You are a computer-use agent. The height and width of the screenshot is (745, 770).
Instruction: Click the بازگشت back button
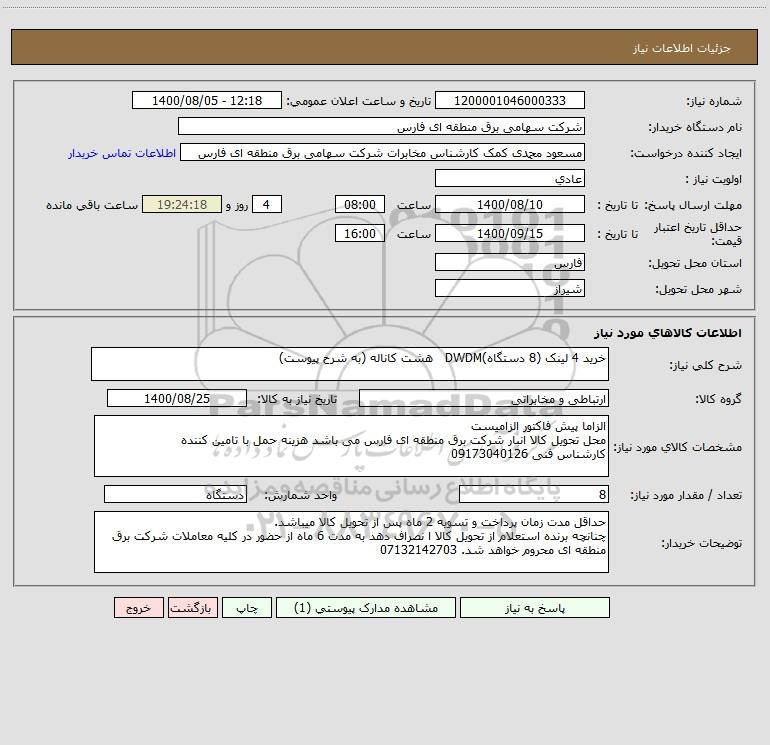tap(192, 607)
